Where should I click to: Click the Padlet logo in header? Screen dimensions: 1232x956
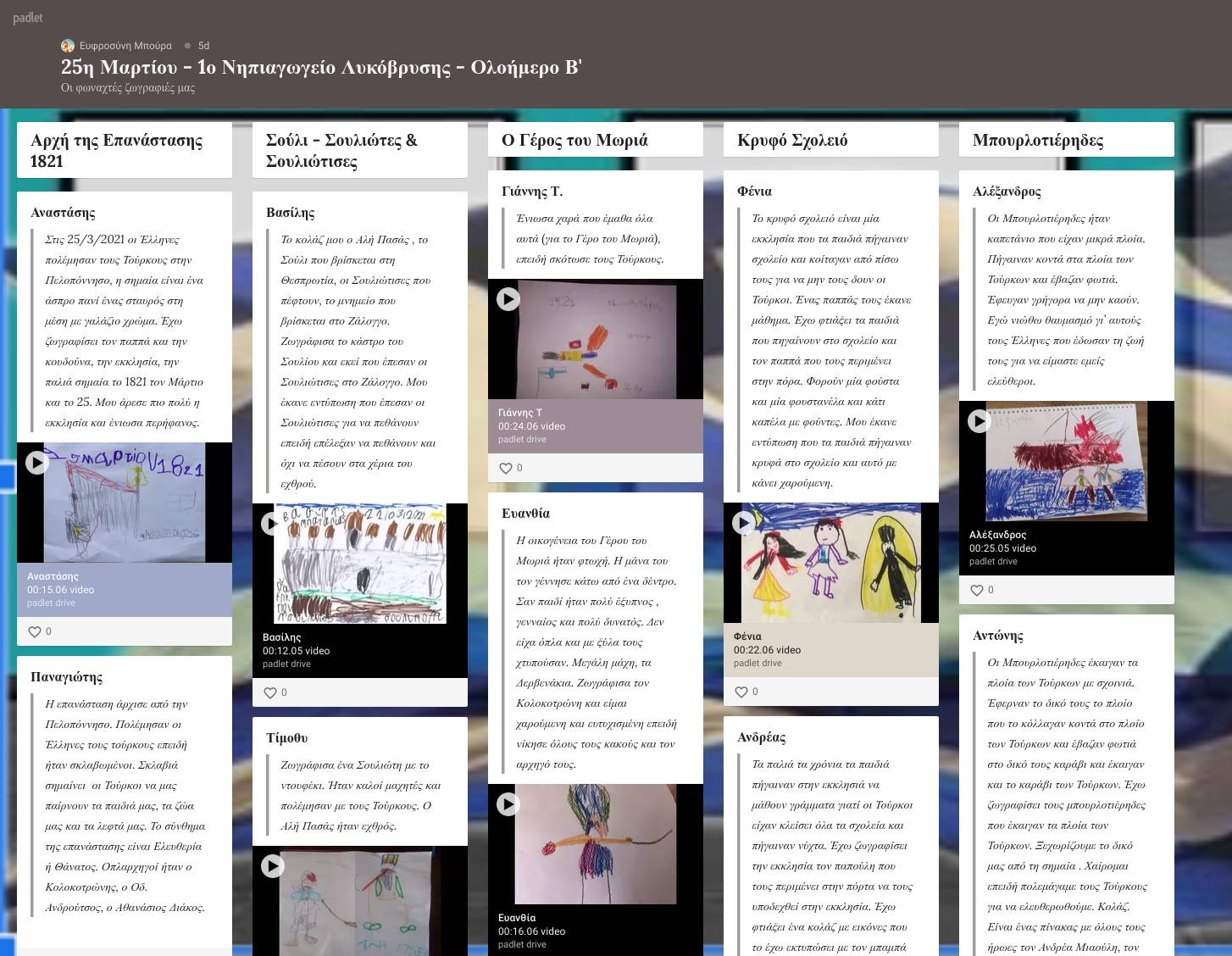[x=27, y=18]
